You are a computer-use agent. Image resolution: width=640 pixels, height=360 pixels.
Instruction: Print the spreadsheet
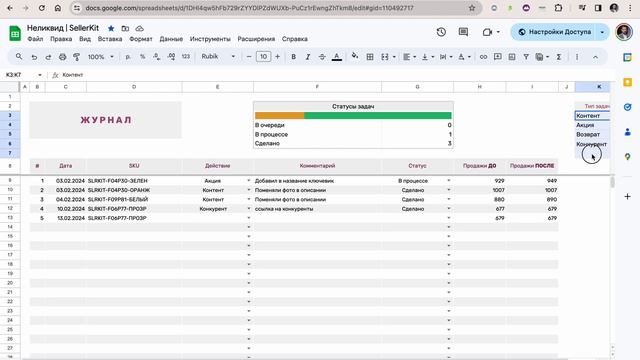[62, 57]
